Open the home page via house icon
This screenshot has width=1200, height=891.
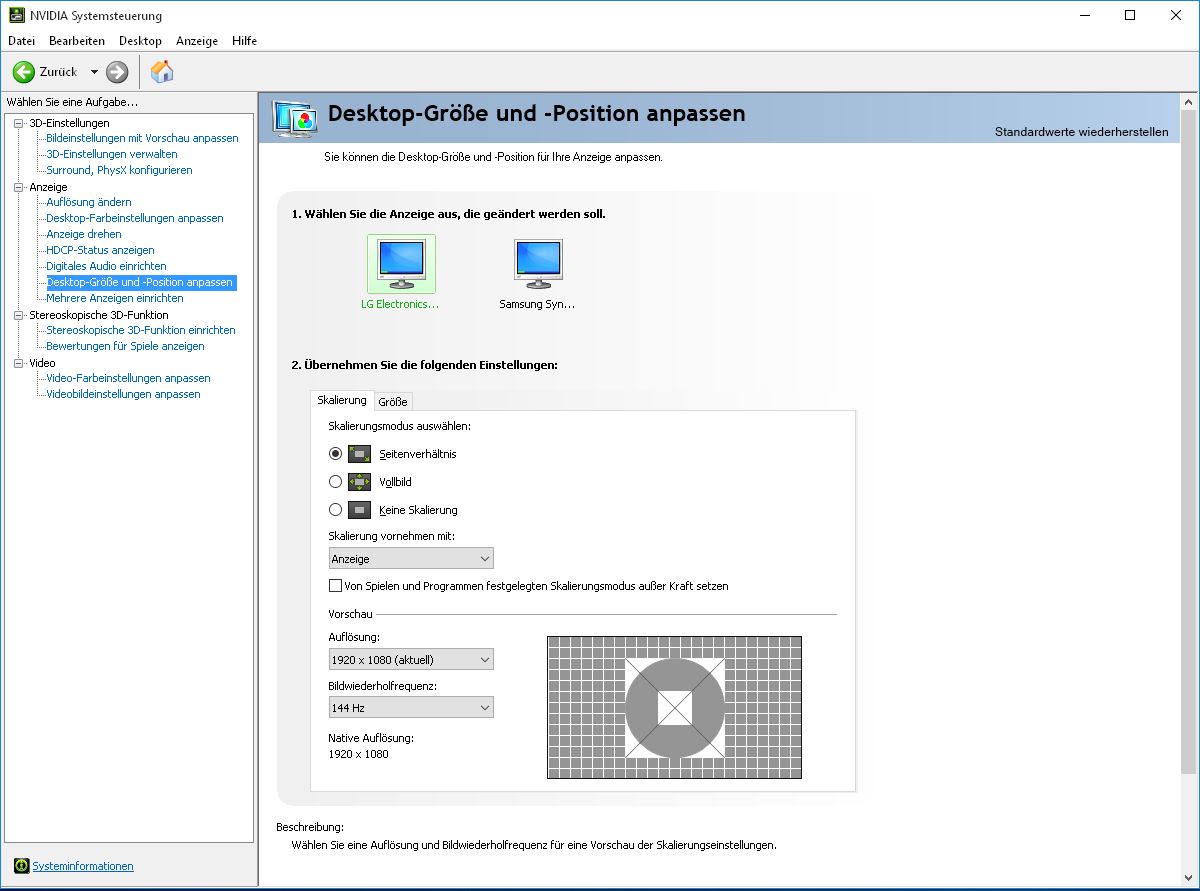tap(162, 71)
